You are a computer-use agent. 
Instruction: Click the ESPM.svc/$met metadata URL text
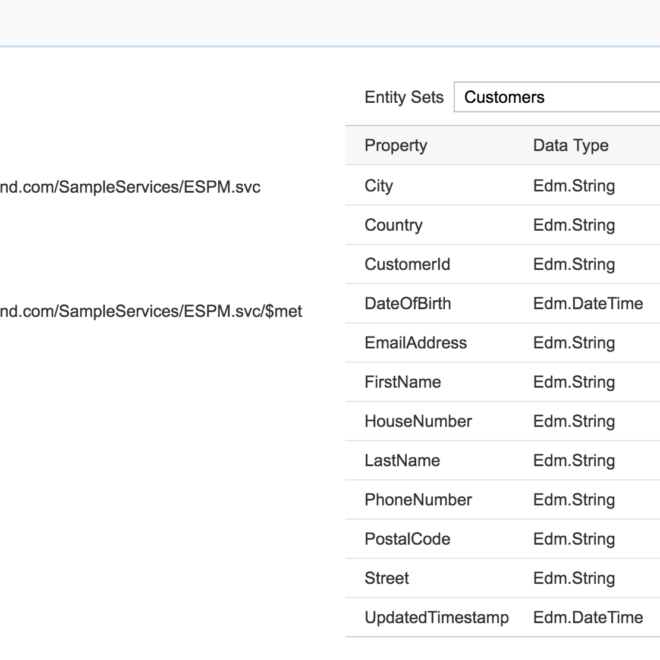[x=151, y=311]
